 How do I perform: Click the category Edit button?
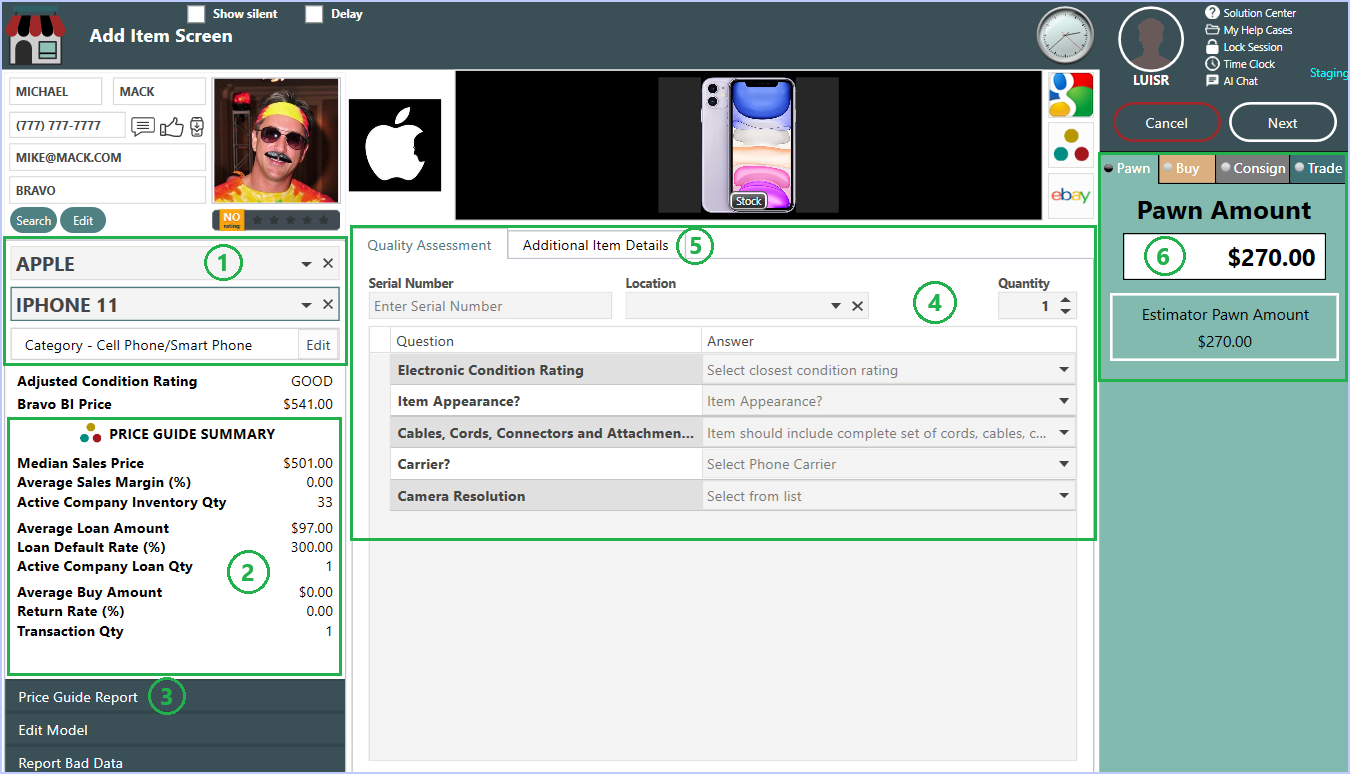[318, 345]
